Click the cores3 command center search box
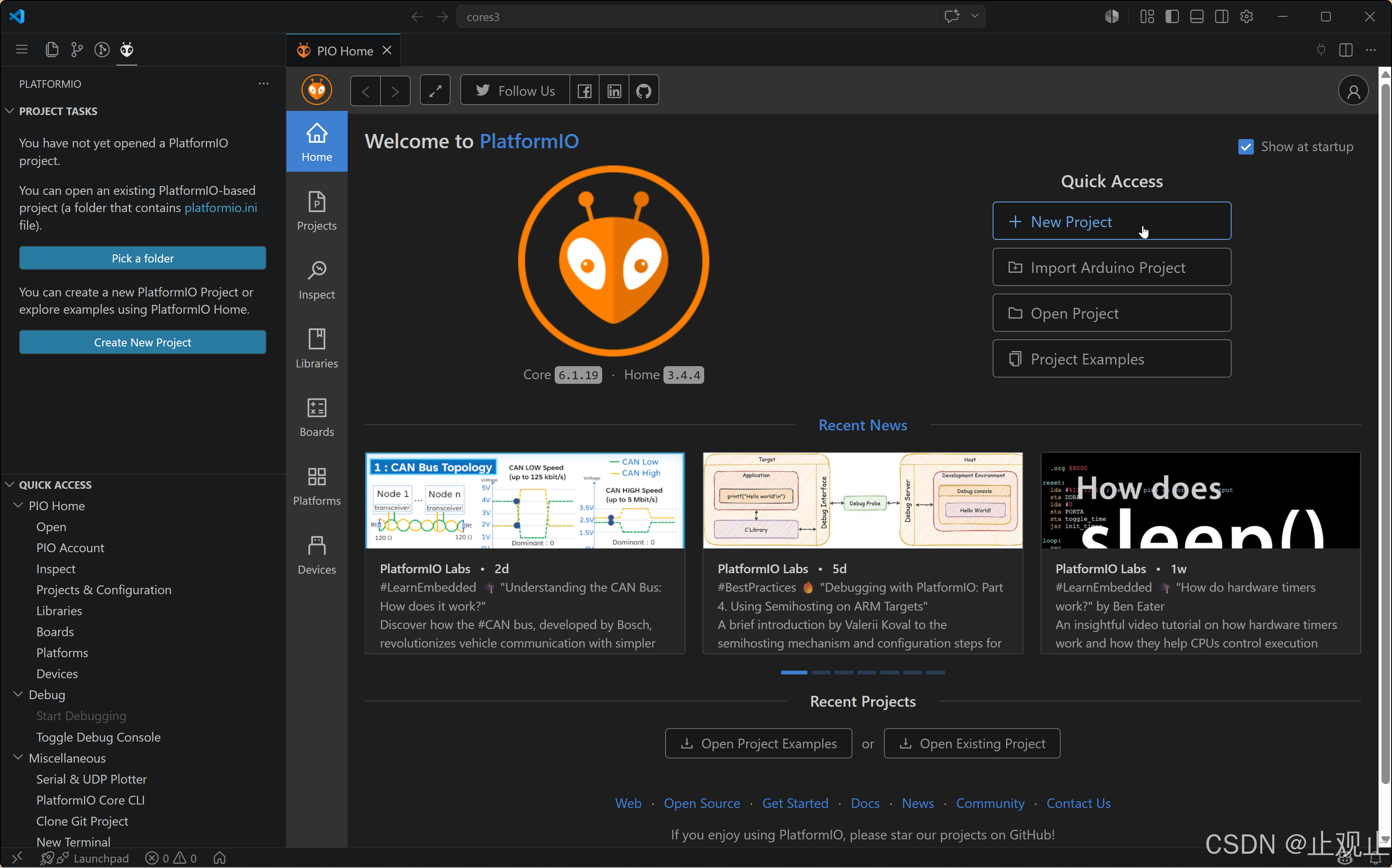Screen dimensions: 1392x868 [x=696, y=17]
